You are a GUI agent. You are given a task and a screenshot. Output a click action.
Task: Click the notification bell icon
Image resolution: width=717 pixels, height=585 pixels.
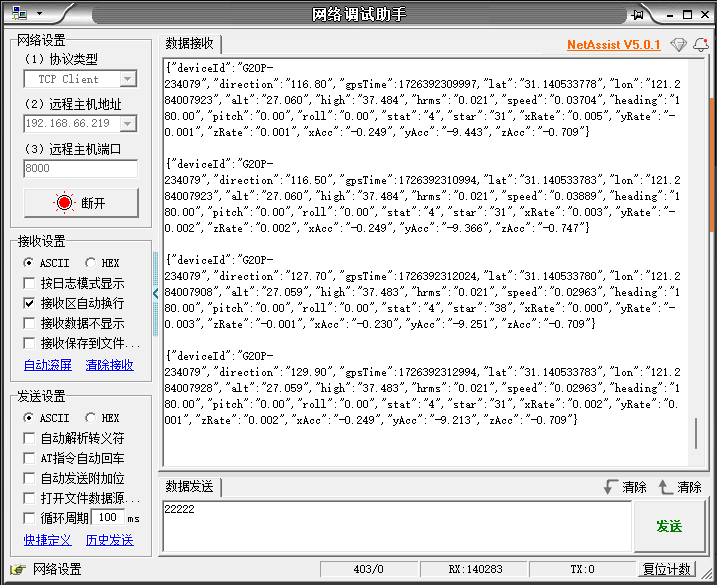point(701,45)
